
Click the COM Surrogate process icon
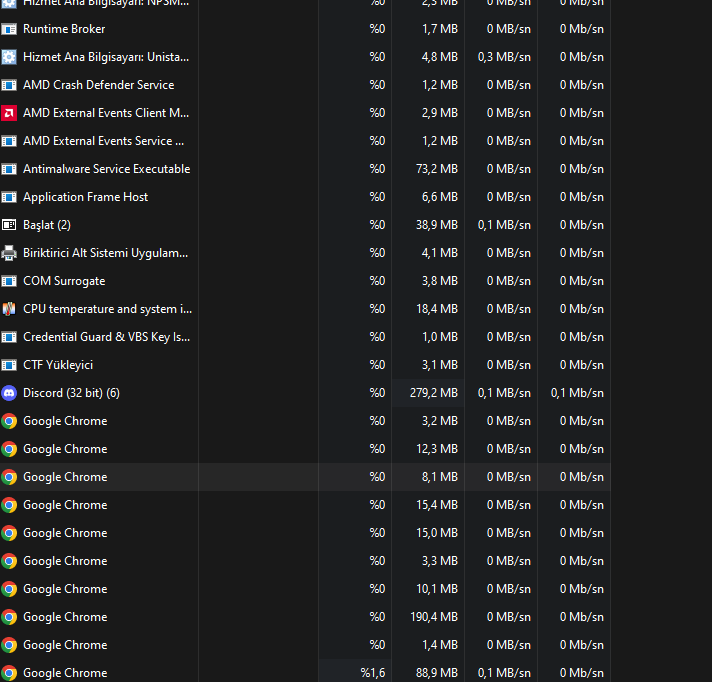click(9, 281)
